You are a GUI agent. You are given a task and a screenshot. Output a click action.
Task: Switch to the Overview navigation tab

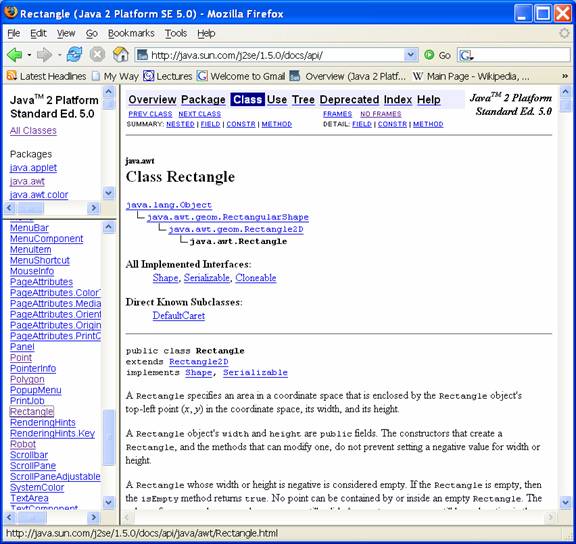coord(152,100)
